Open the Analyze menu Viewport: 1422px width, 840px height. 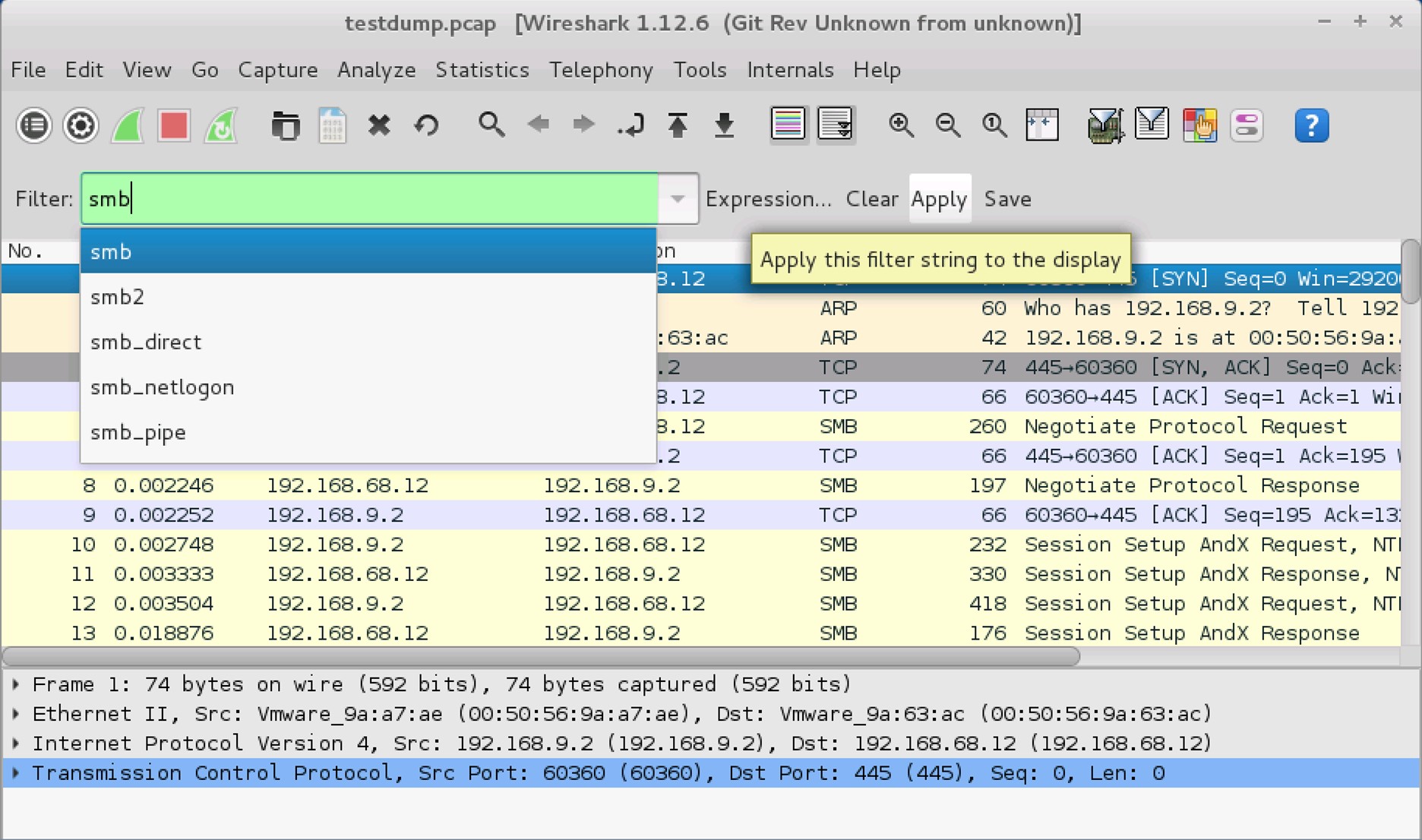(376, 70)
